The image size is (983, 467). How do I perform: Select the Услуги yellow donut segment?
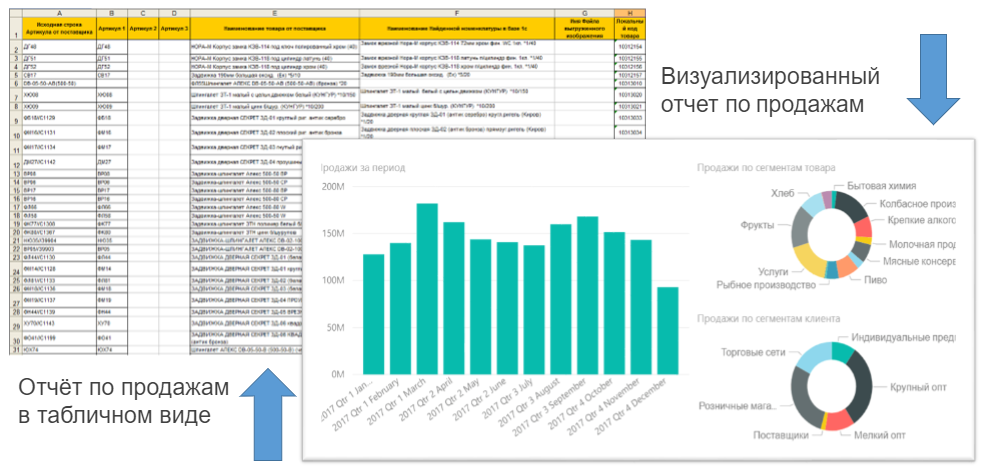click(x=806, y=268)
